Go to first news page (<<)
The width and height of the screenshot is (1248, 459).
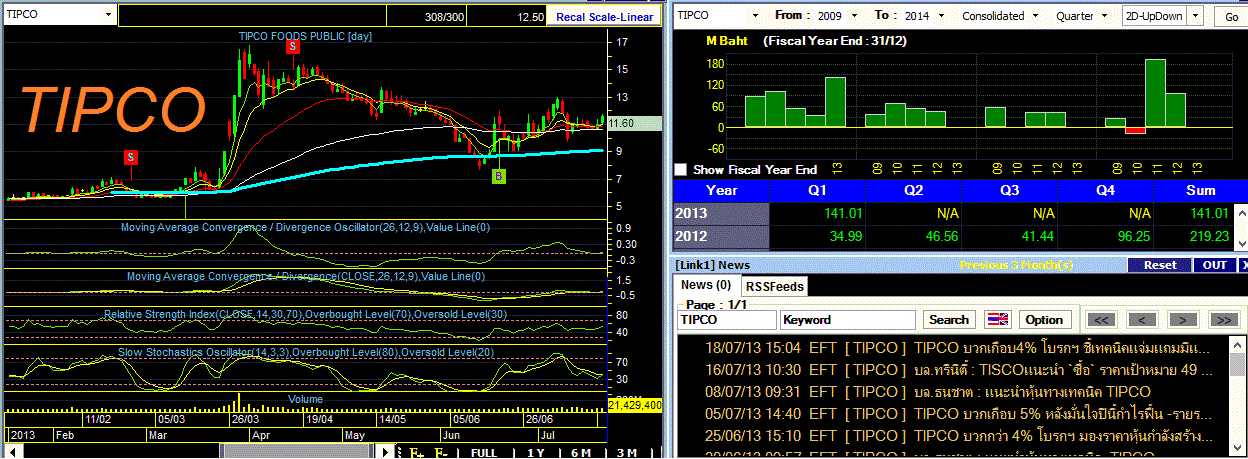coord(1101,320)
